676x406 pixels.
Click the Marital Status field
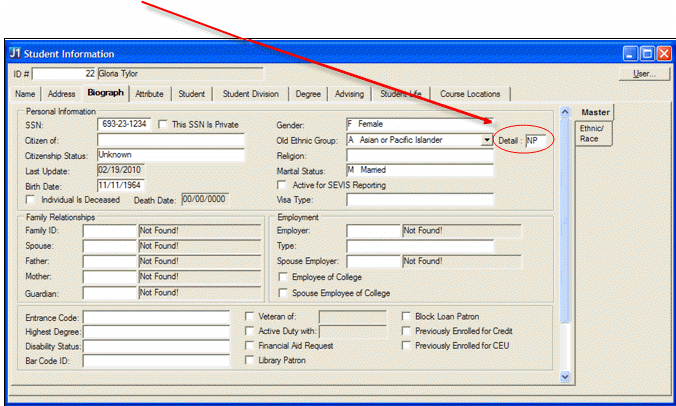[x=419, y=171]
